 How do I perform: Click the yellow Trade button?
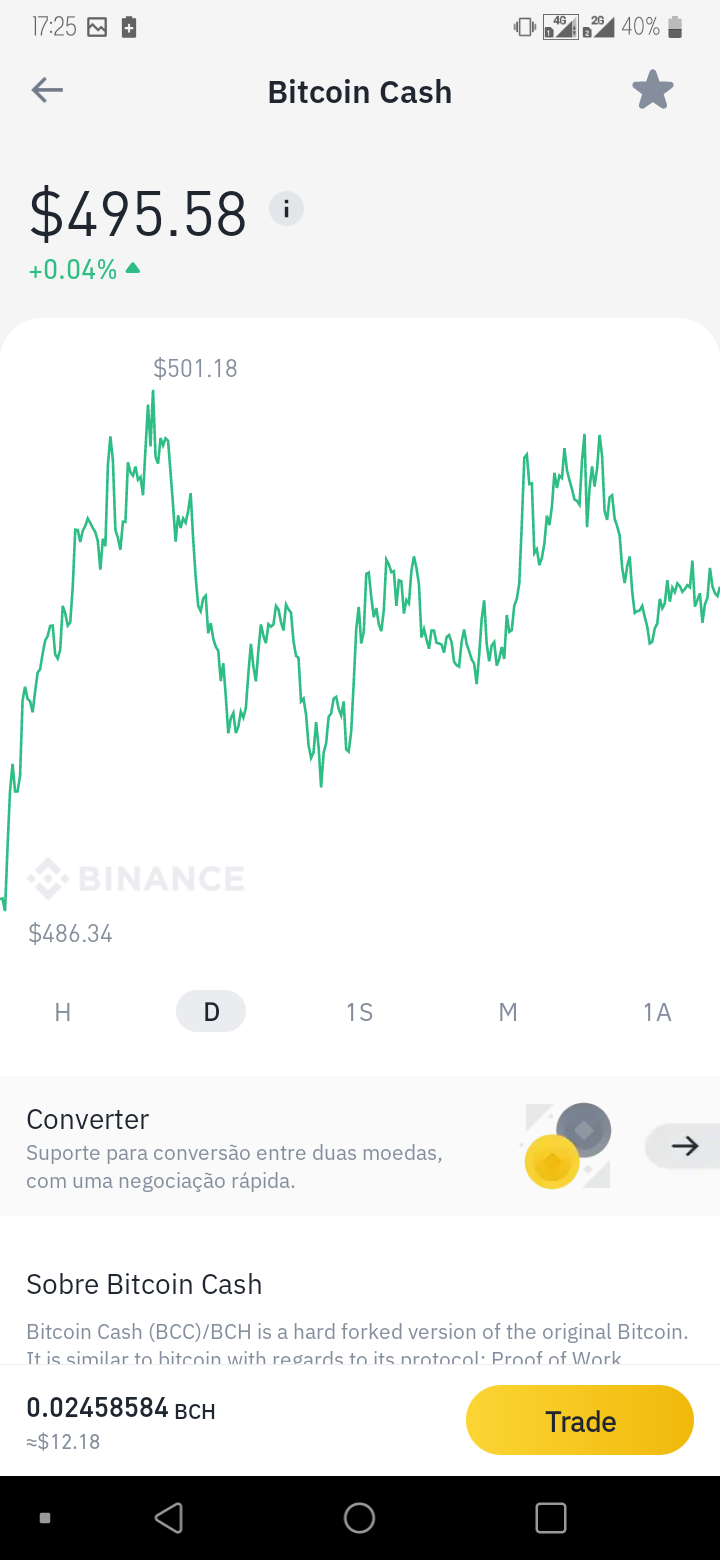[580, 1421]
